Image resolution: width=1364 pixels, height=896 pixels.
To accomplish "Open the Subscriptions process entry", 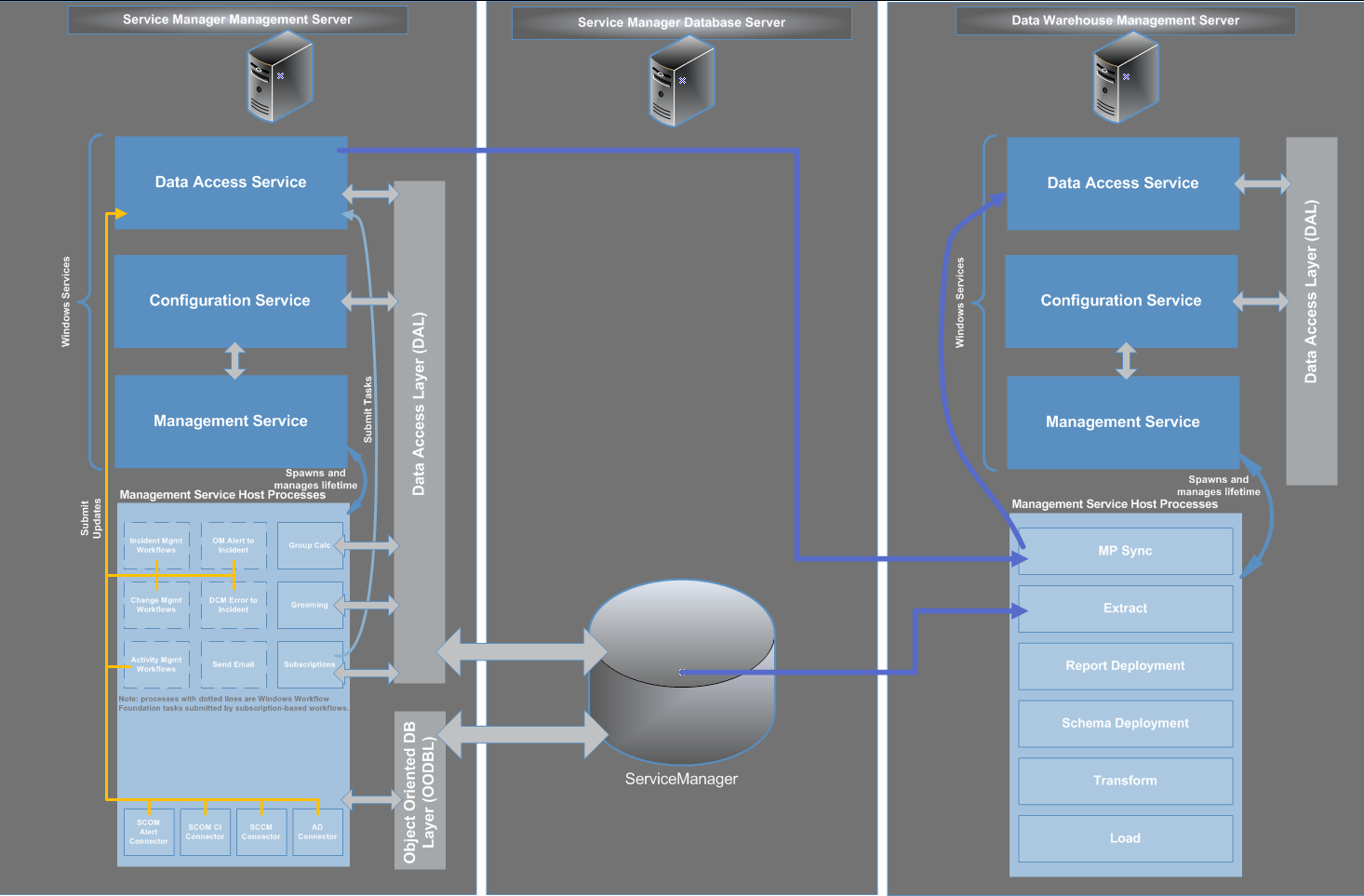I will tap(310, 664).
